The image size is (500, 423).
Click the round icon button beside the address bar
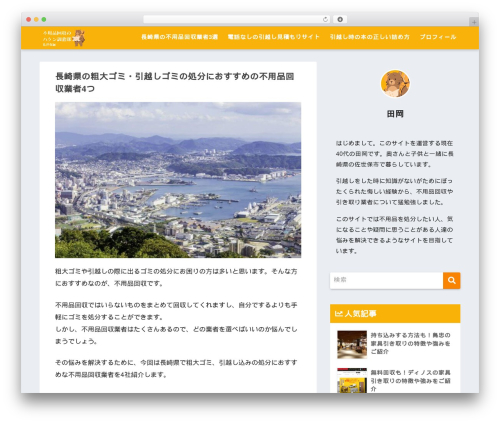pos(340,19)
